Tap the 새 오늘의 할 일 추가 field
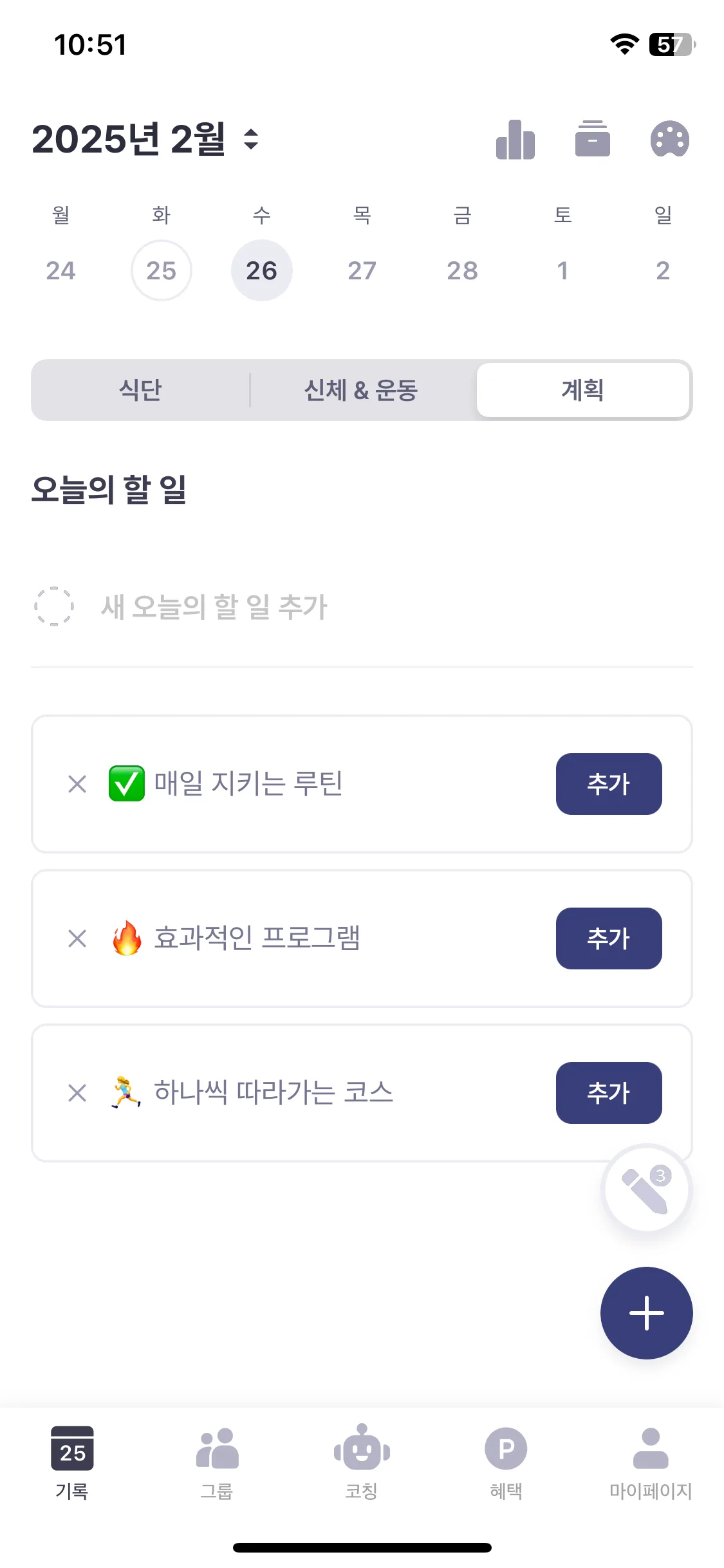Viewport: 724px width, 1568px height. click(x=362, y=606)
